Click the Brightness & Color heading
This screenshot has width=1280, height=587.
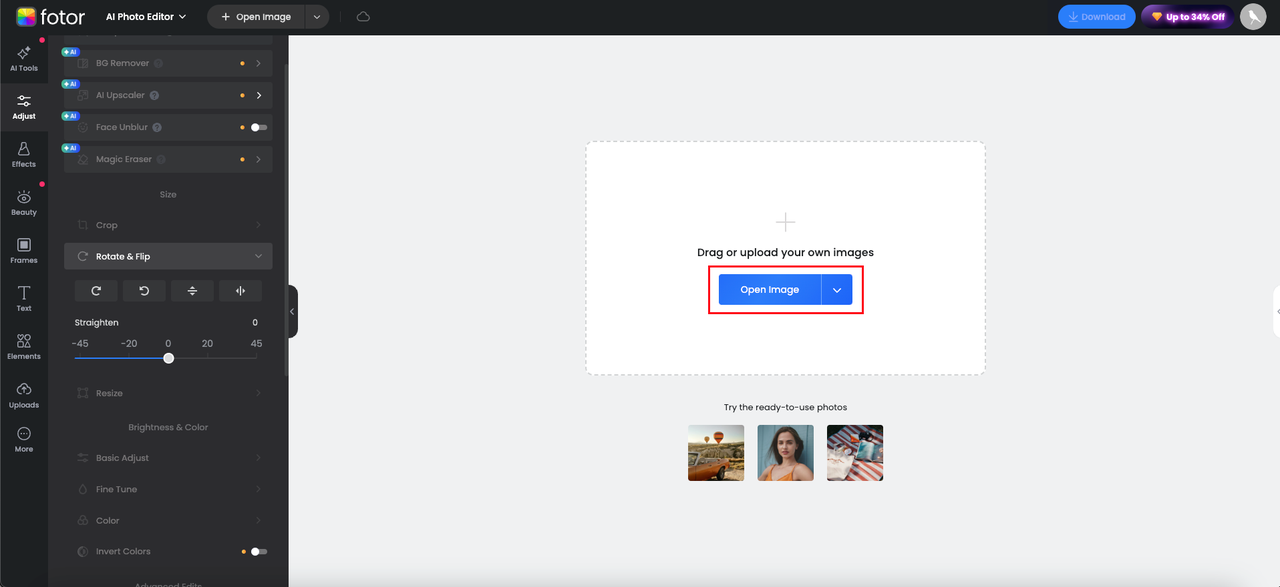pyautogui.click(x=168, y=427)
